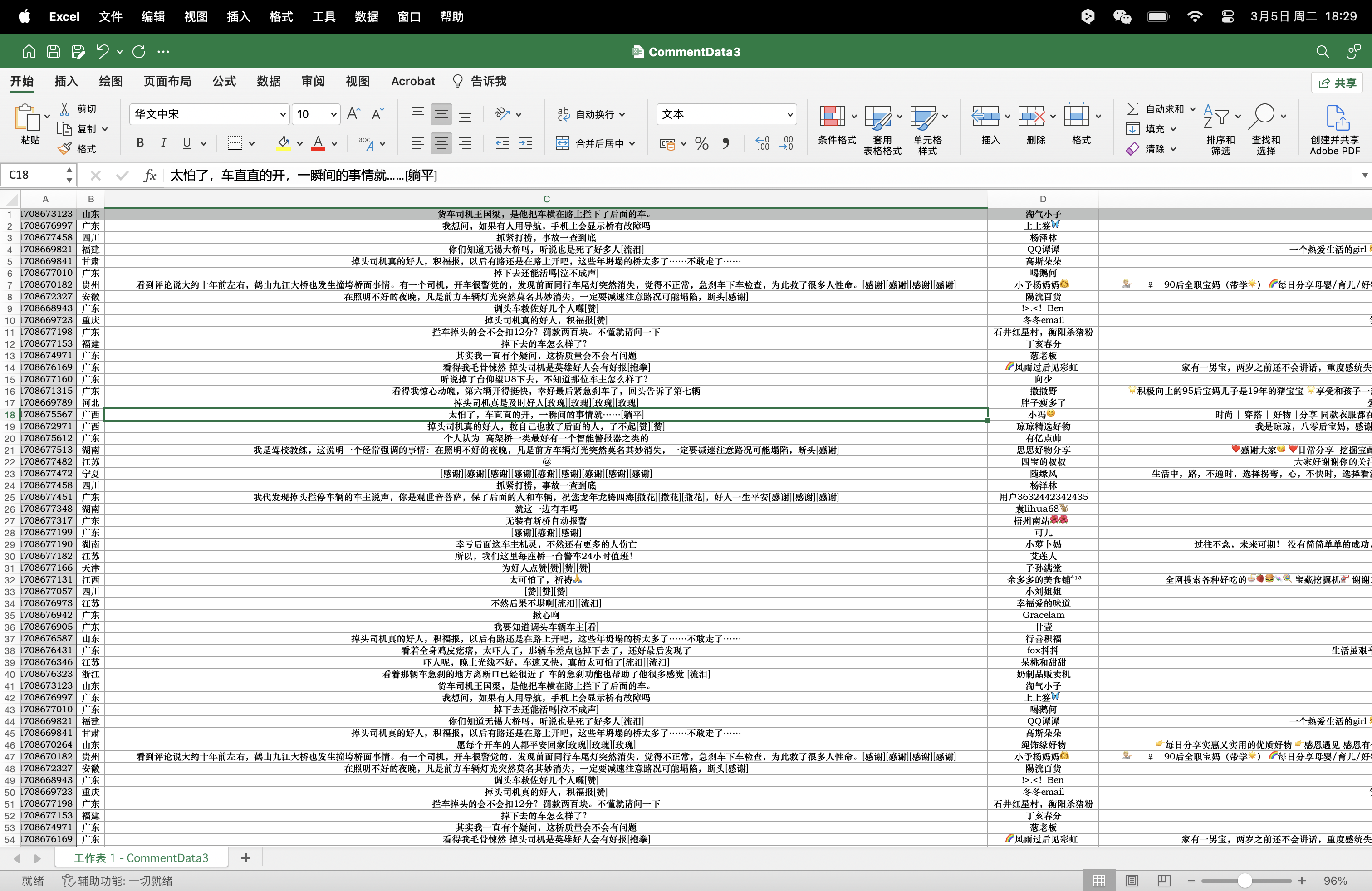Expand the 合并后居中 dropdown arrow
This screenshot has height=891, width=1372.
point(632,144)
